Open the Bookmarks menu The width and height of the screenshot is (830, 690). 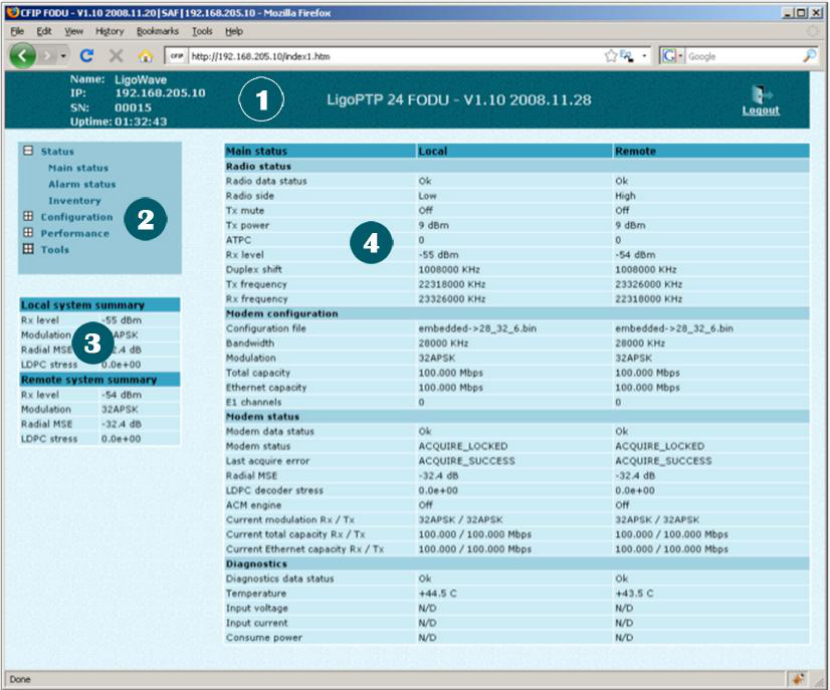[157, 32]
